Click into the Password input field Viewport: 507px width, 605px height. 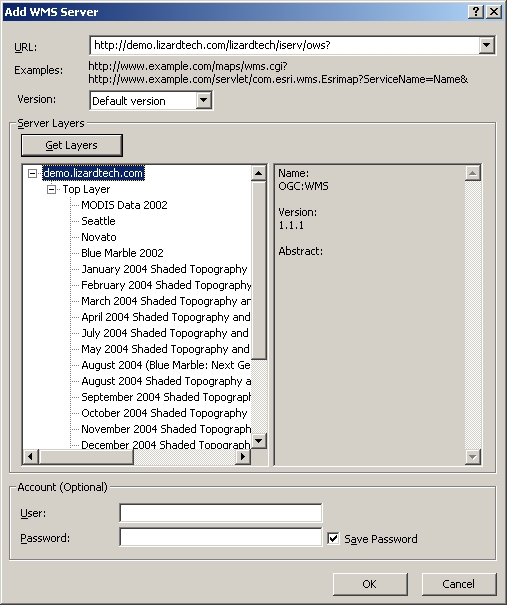pos(221,537)
